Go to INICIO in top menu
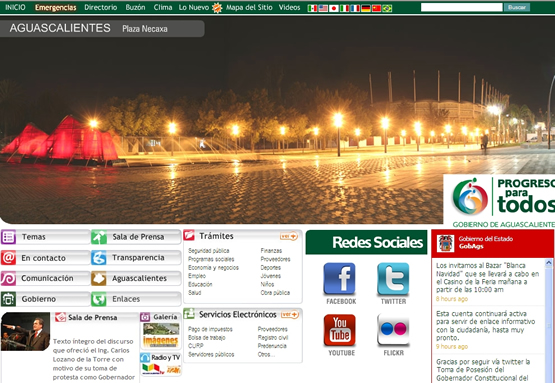 click(x=15, y=7)
